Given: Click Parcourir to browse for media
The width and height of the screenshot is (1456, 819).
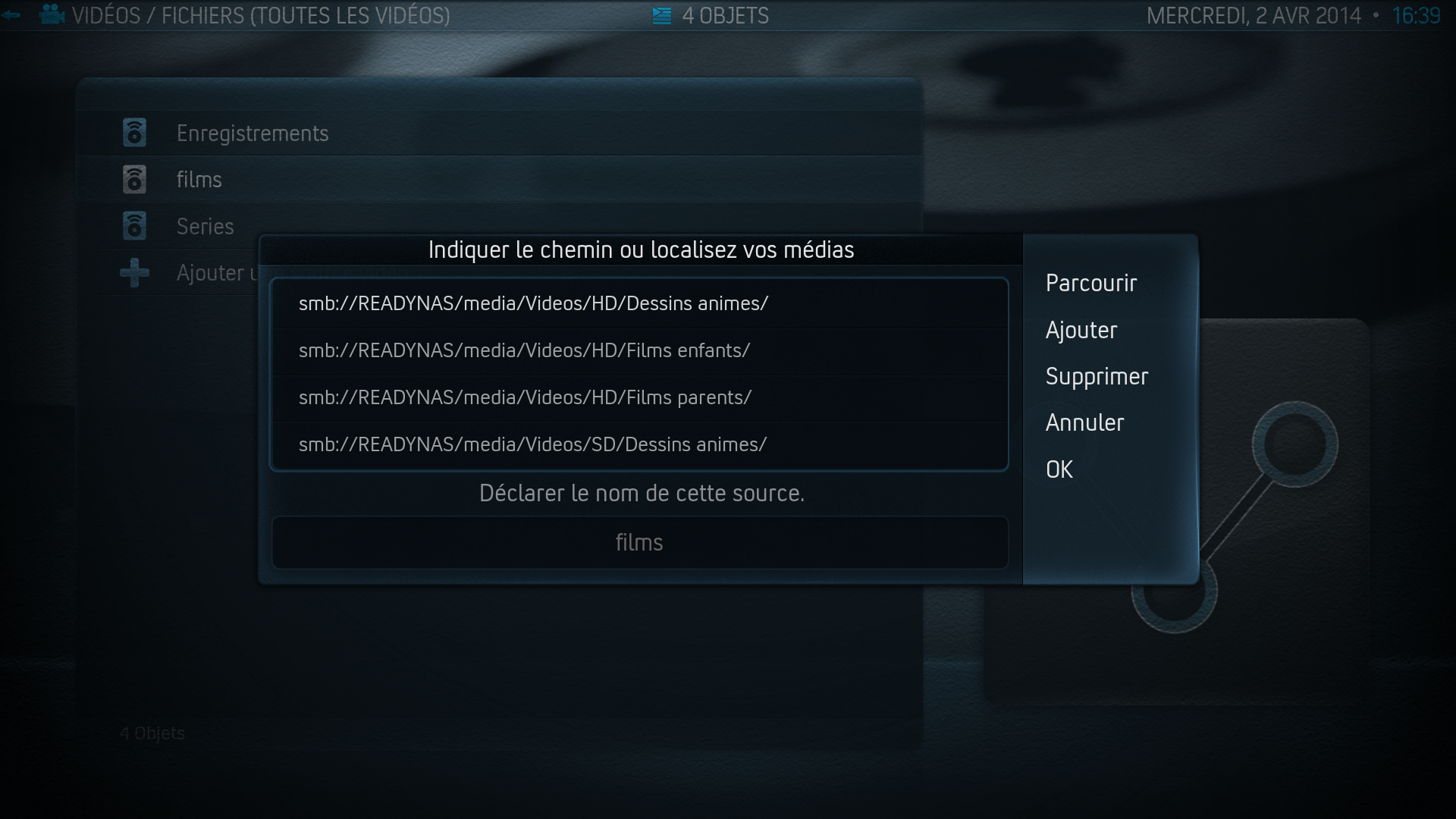Looking at the screenshot, I should pyautogui.click(x=1090, y=283).
